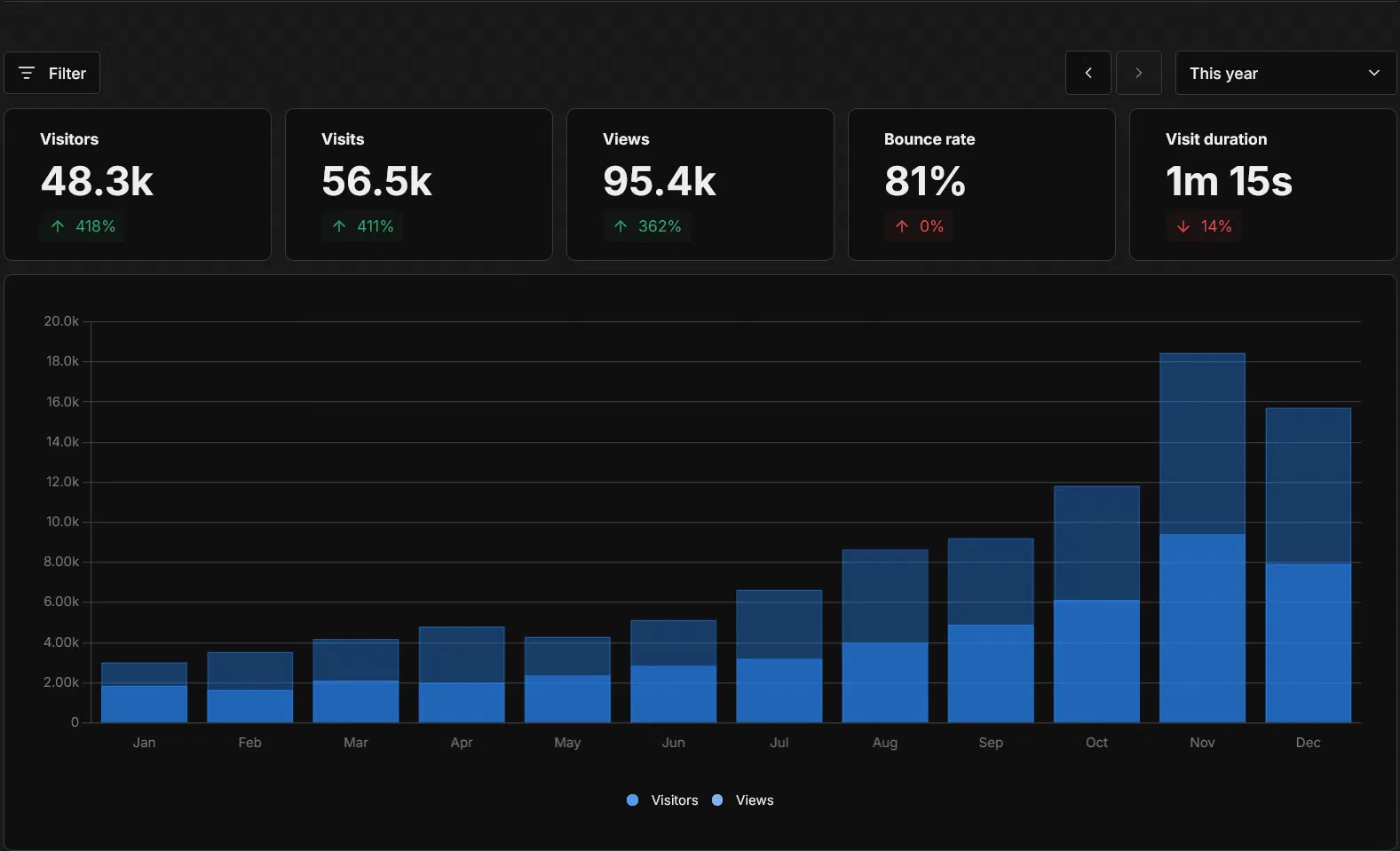
Task: Click the red down arrow under Visit duration
Action: click(x=1183, y=226)
